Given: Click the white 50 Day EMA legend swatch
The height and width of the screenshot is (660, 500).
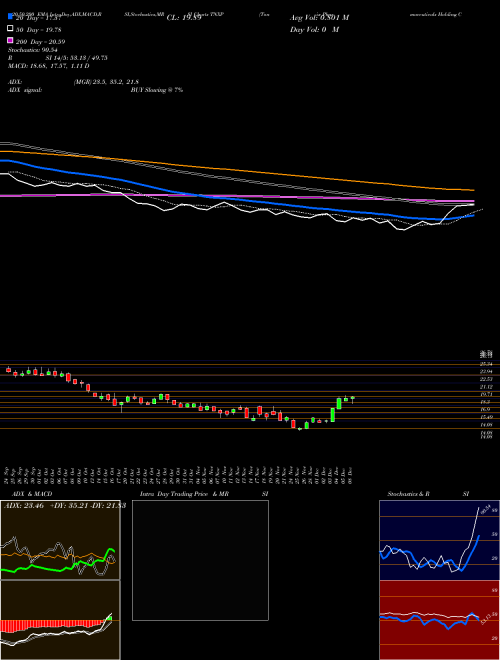Looking at the screenshot, I should (10, 29).
